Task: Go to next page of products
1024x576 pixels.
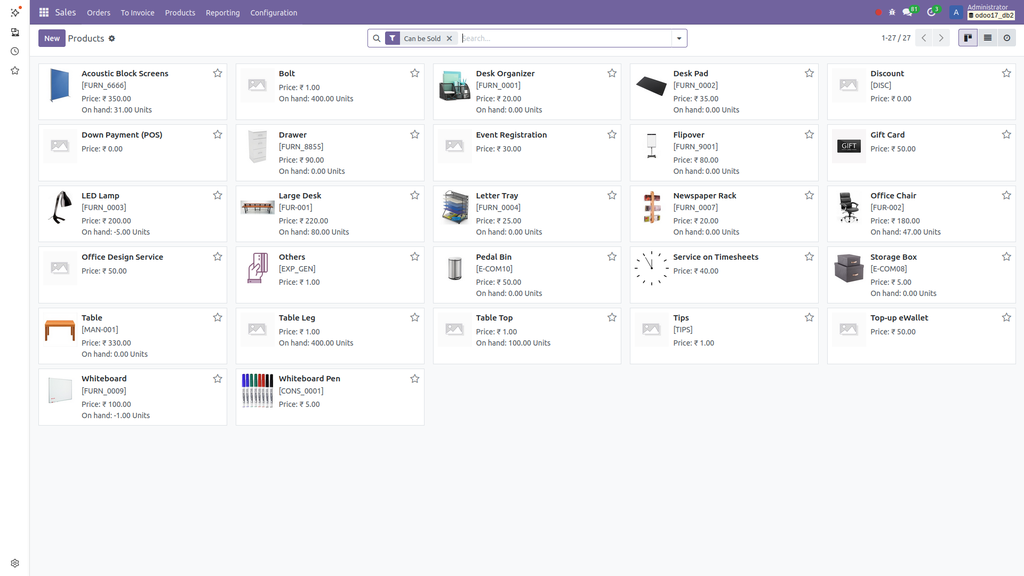Action: click(x=941, y=38)
